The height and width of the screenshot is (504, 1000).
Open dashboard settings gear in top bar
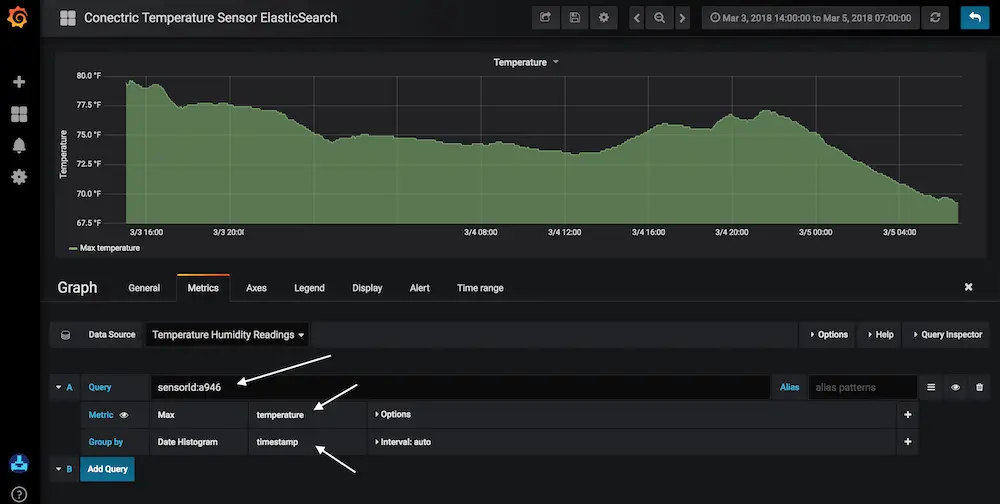(x=604, y=18)
